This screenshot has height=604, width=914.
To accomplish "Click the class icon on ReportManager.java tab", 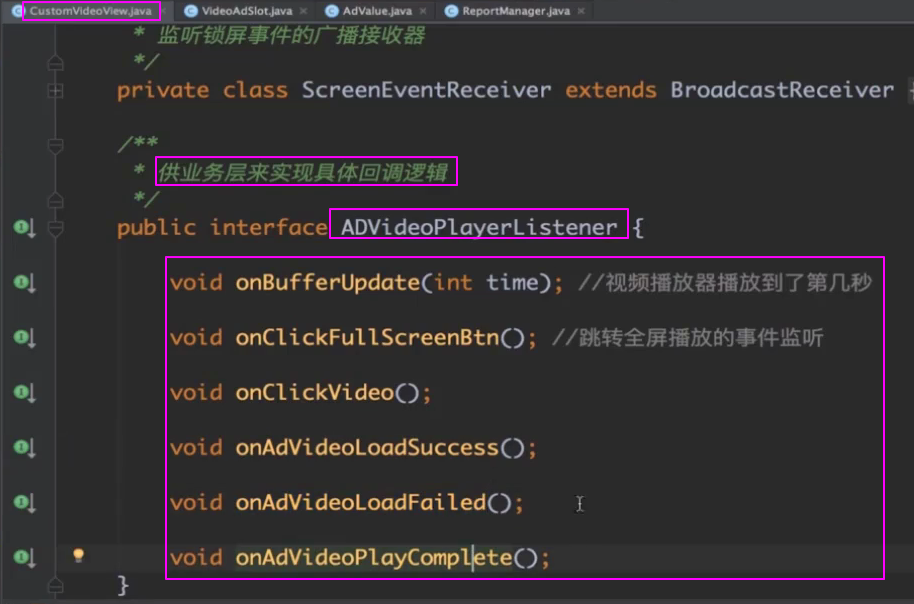I will [x=451, y=11].
